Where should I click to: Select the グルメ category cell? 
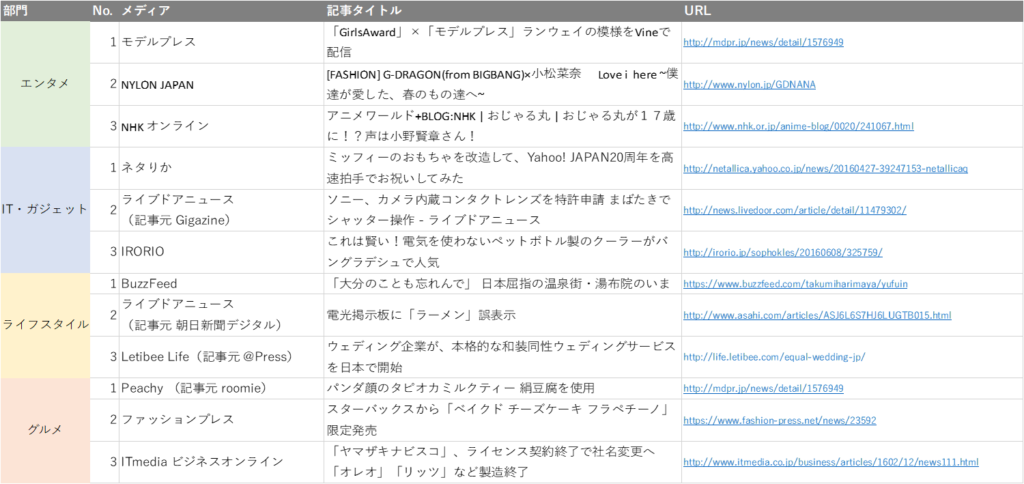click(x=45, y=430)
